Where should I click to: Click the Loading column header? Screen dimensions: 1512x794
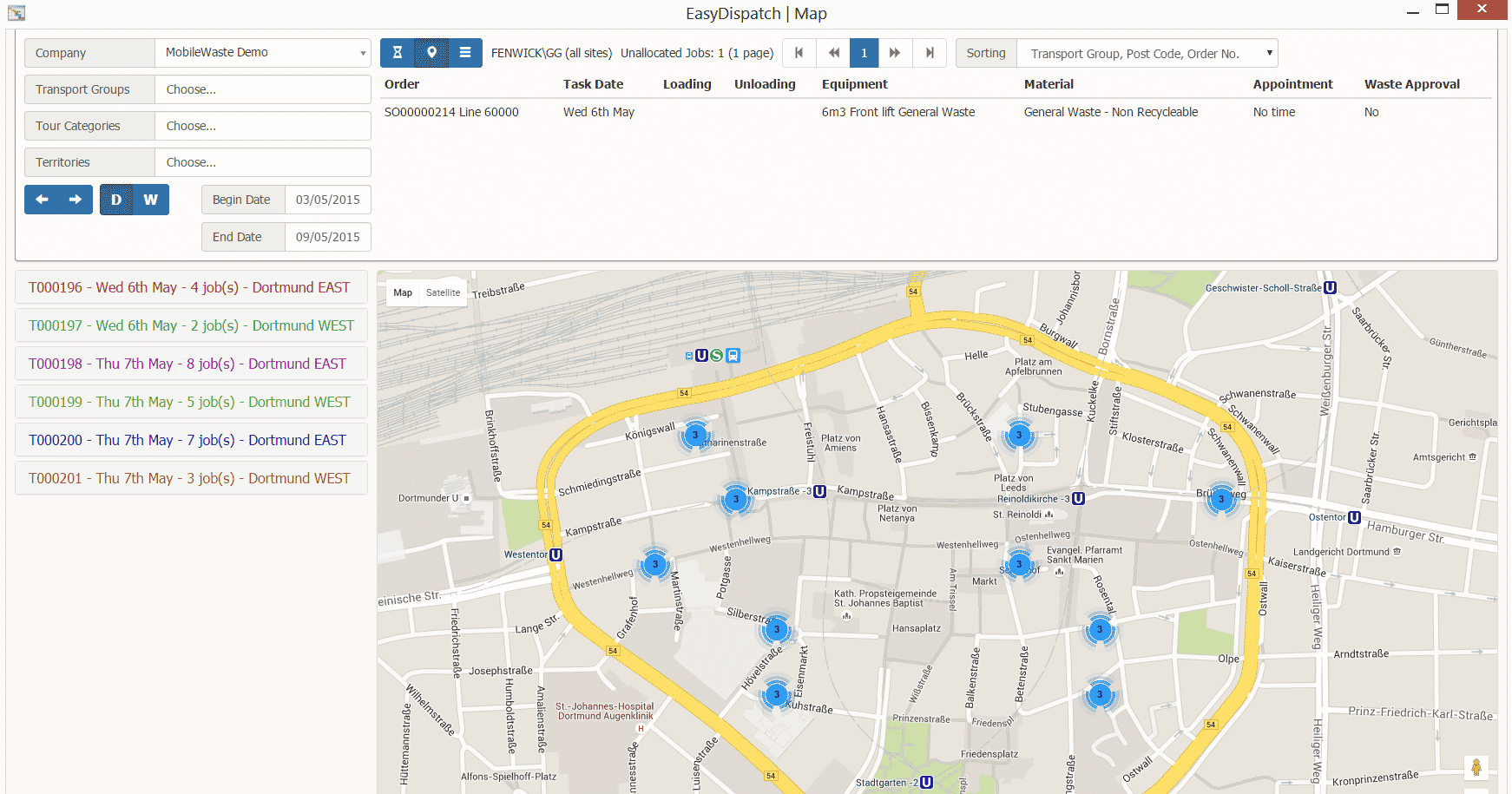tap(687, 84)
